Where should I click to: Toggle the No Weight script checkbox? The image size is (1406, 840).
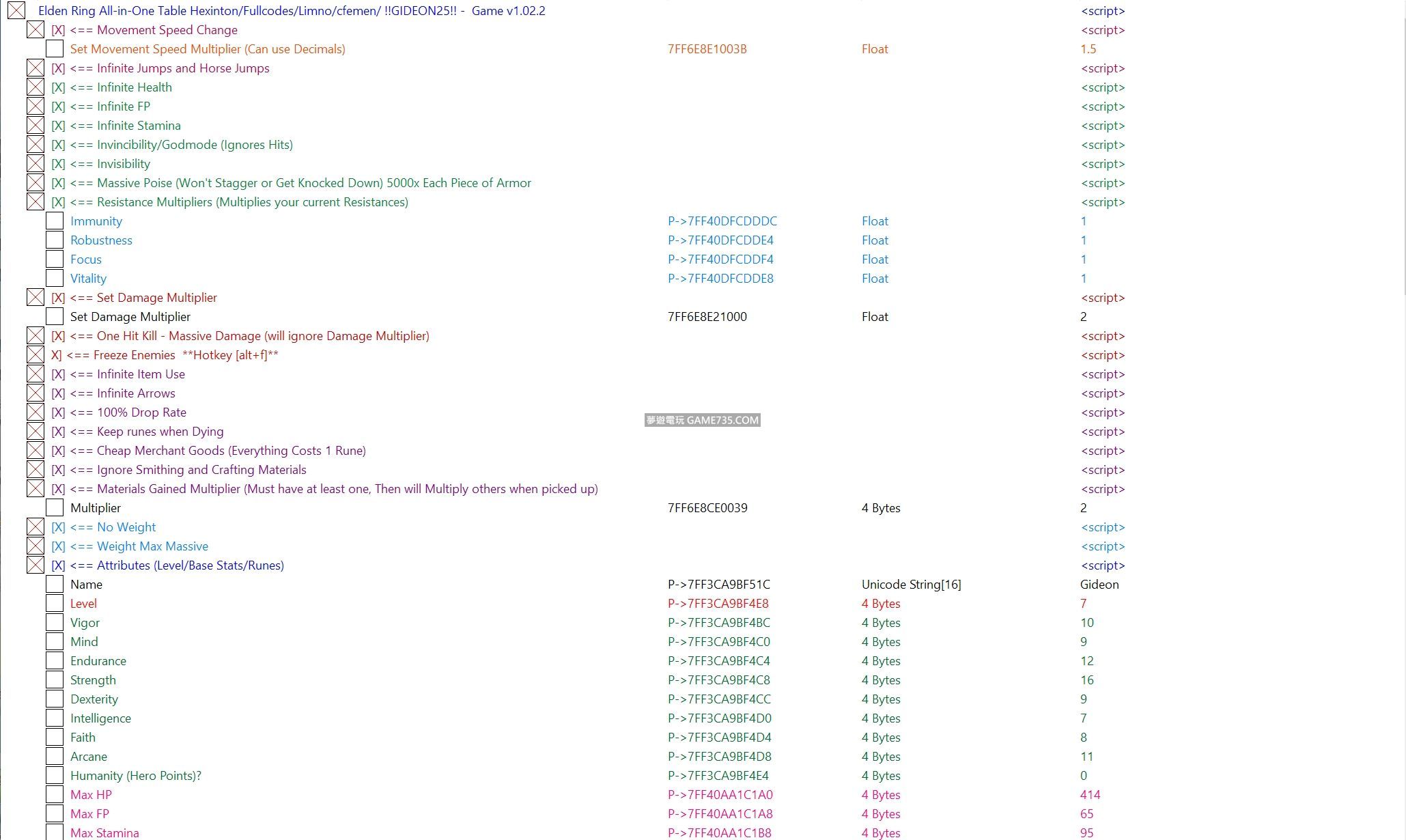pos(36,527)
